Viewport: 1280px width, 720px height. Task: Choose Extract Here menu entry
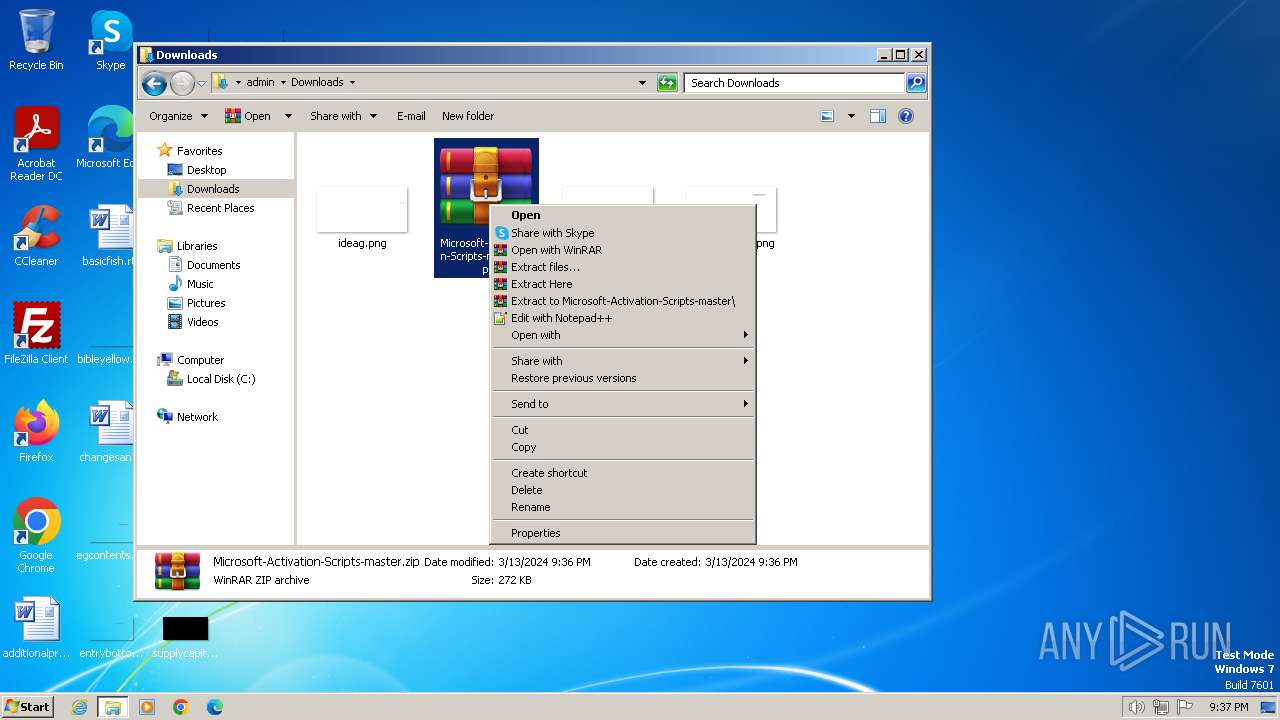[622, 284]
